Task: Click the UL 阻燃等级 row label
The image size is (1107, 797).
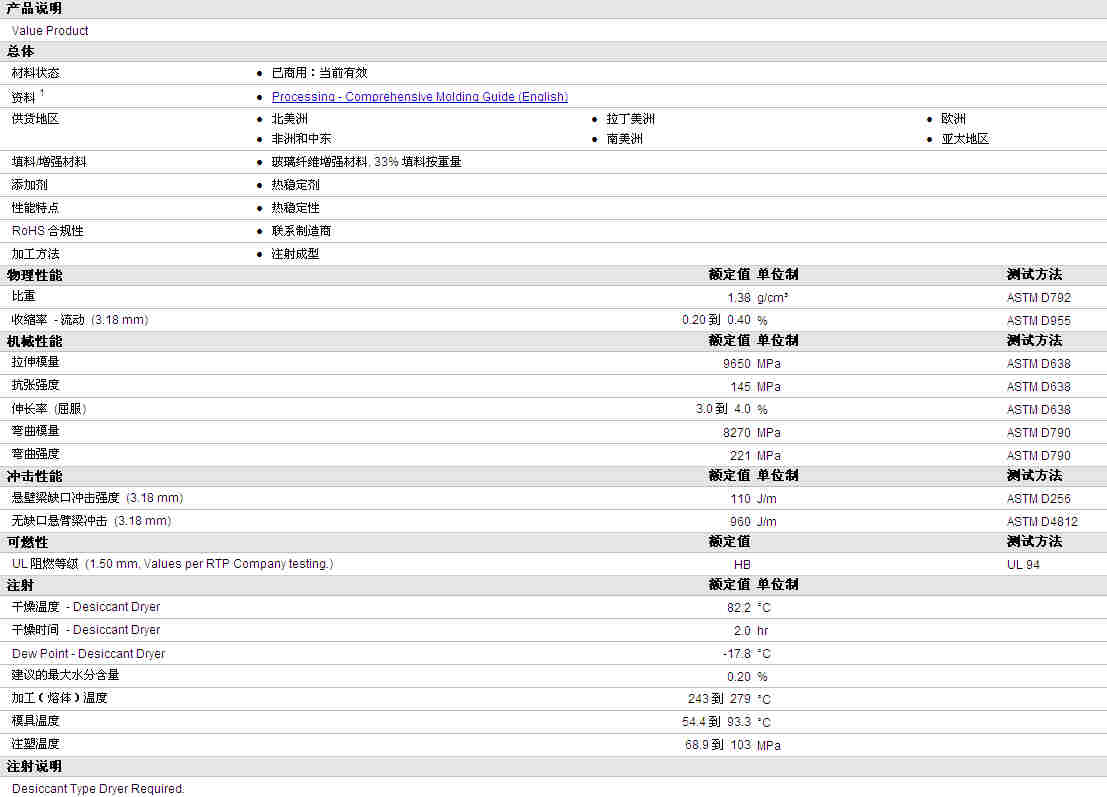Action: tap(172, 564)
